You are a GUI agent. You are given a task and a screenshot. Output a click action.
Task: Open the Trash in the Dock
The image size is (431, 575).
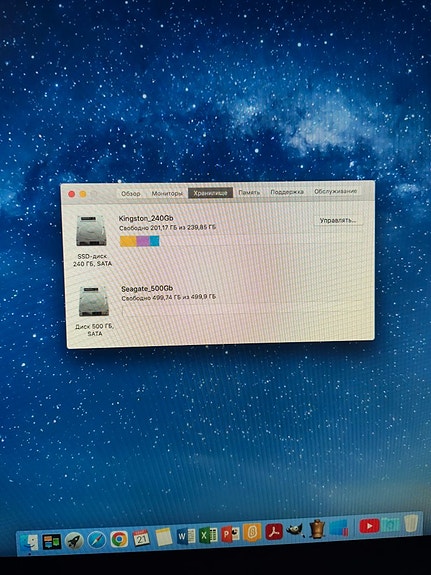coord(411,524)
